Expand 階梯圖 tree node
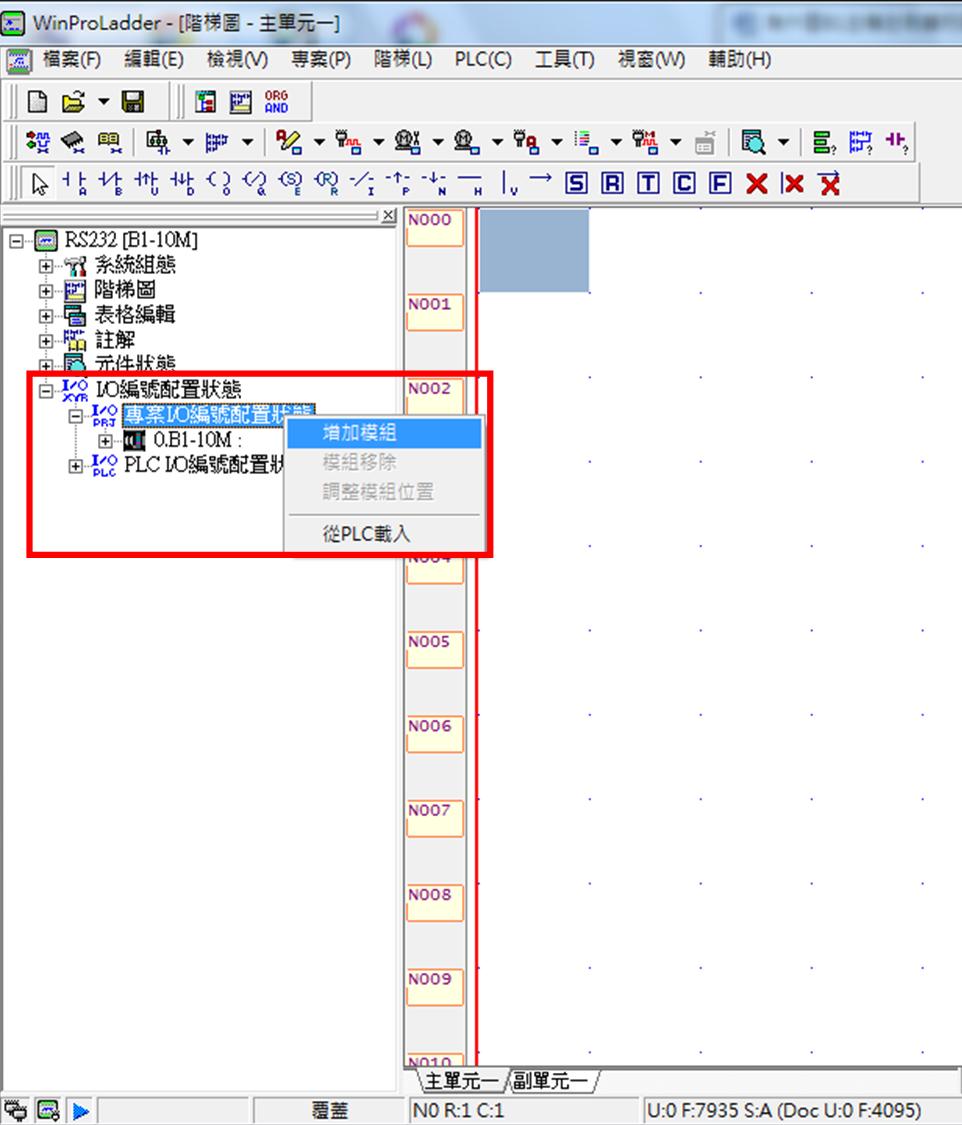The height and width of the screenshot is (1125, 962). pyautogui.click(x=45, y=291)
